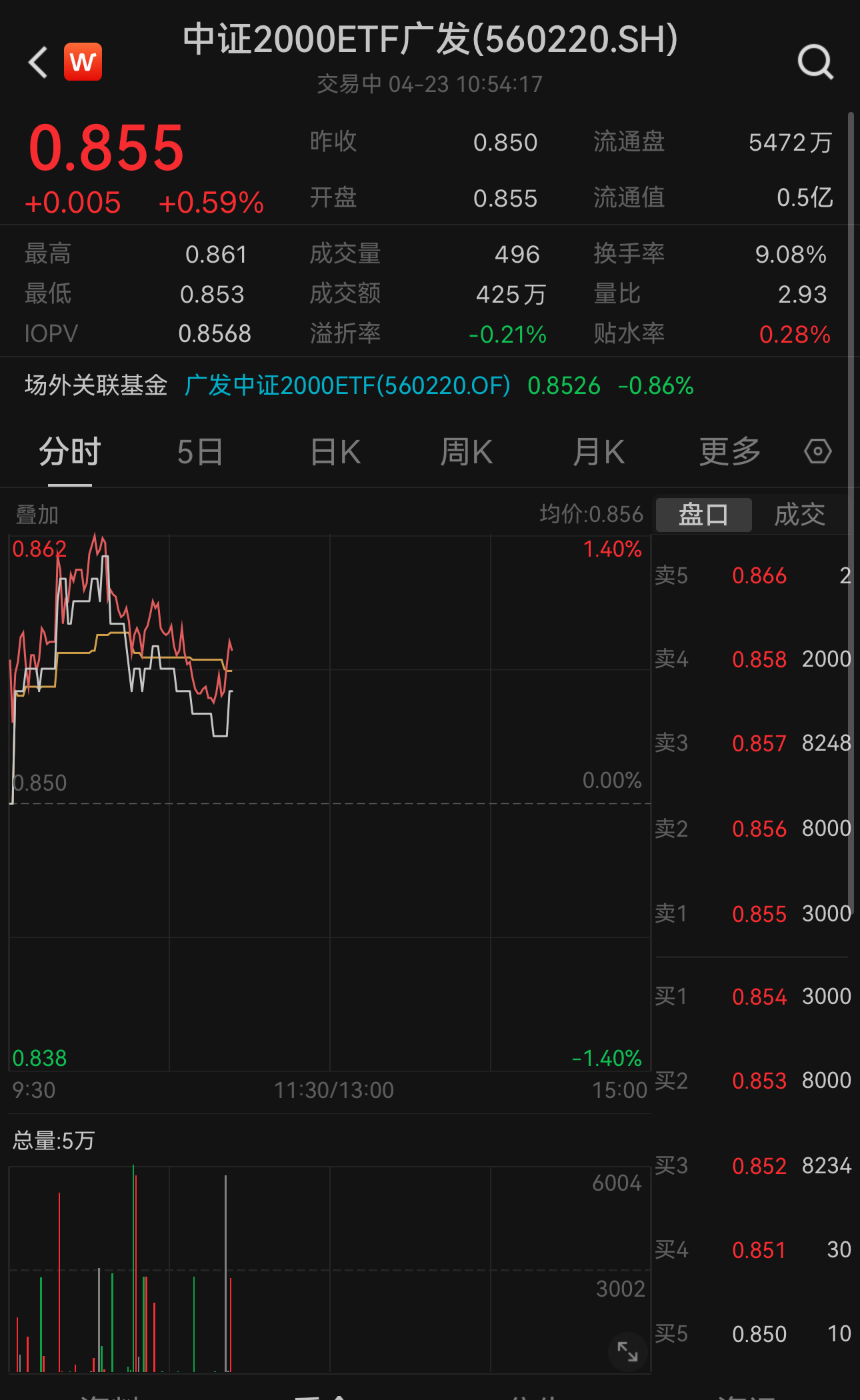Tap 卖2 order row at 0.856
Viewport: 860px width, 1400px height.
coord(753,829)
